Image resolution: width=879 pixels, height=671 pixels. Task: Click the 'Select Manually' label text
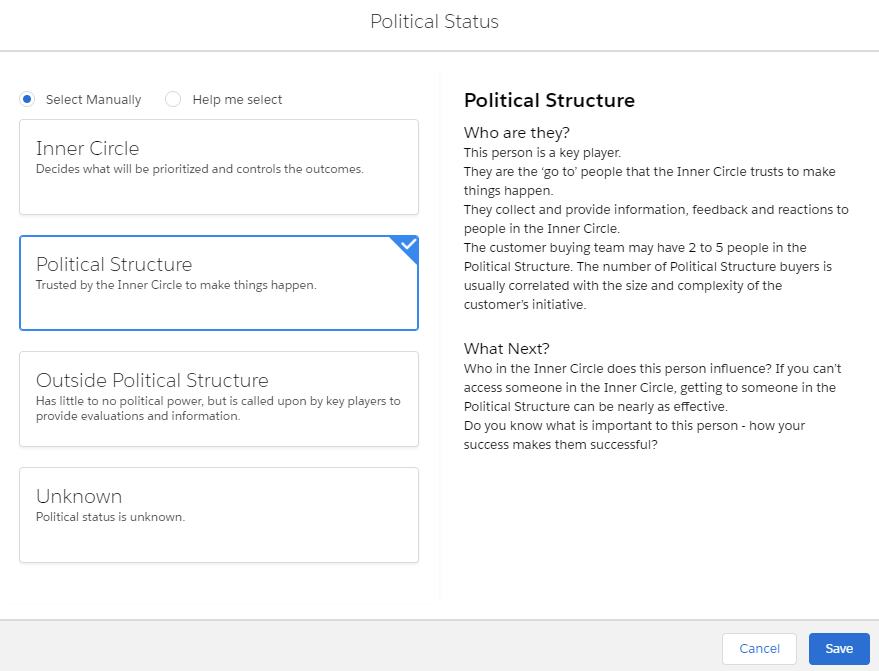point(94,100)
